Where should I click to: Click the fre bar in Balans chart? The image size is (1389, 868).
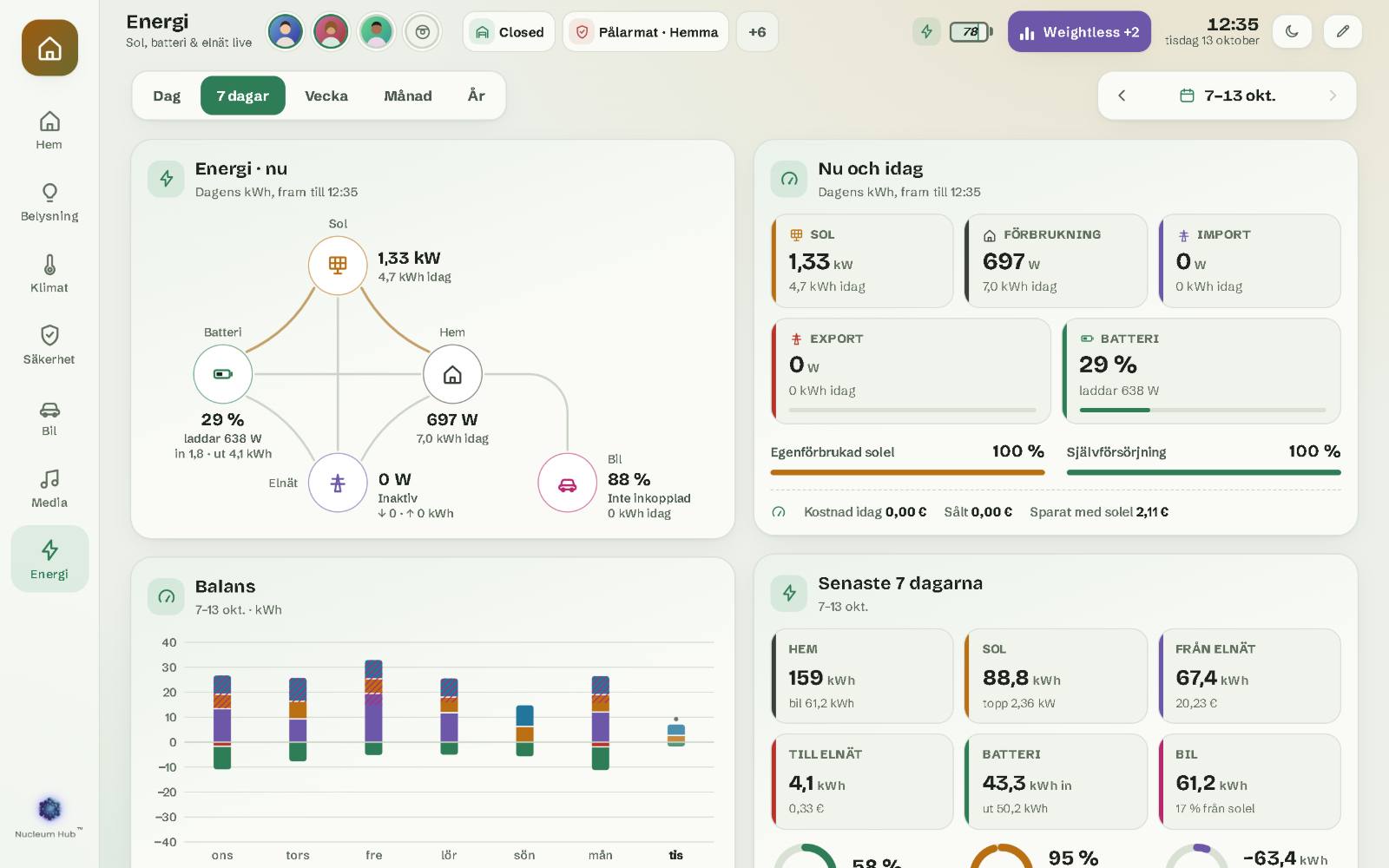tap(373, 707)
